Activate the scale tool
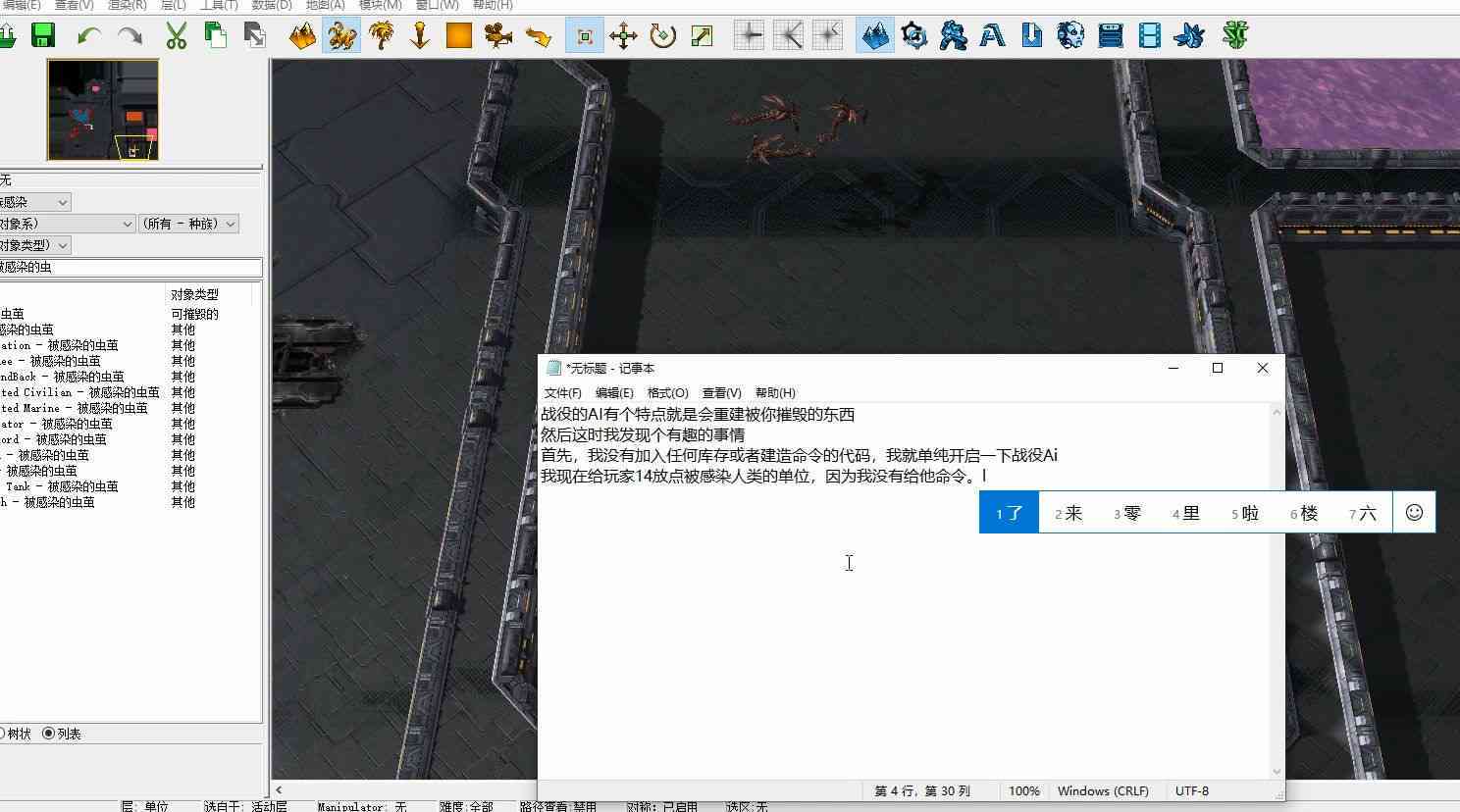The height and width of the screenshot is (812, 1460). click(x=703, y=36)
